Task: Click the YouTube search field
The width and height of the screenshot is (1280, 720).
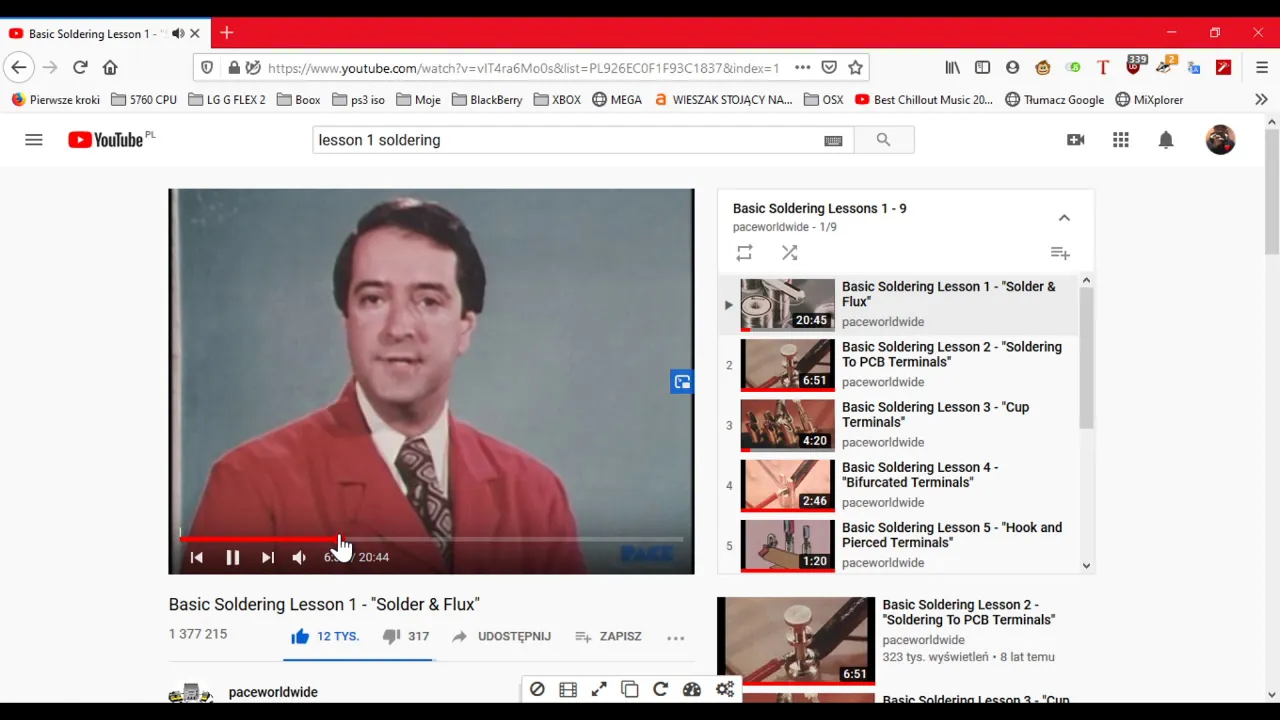Action: click(x=566, y=140)
